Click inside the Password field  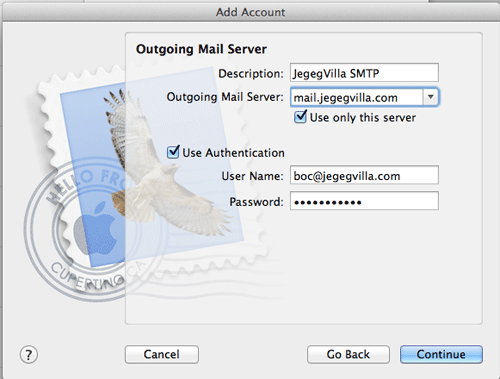(364, 201)
